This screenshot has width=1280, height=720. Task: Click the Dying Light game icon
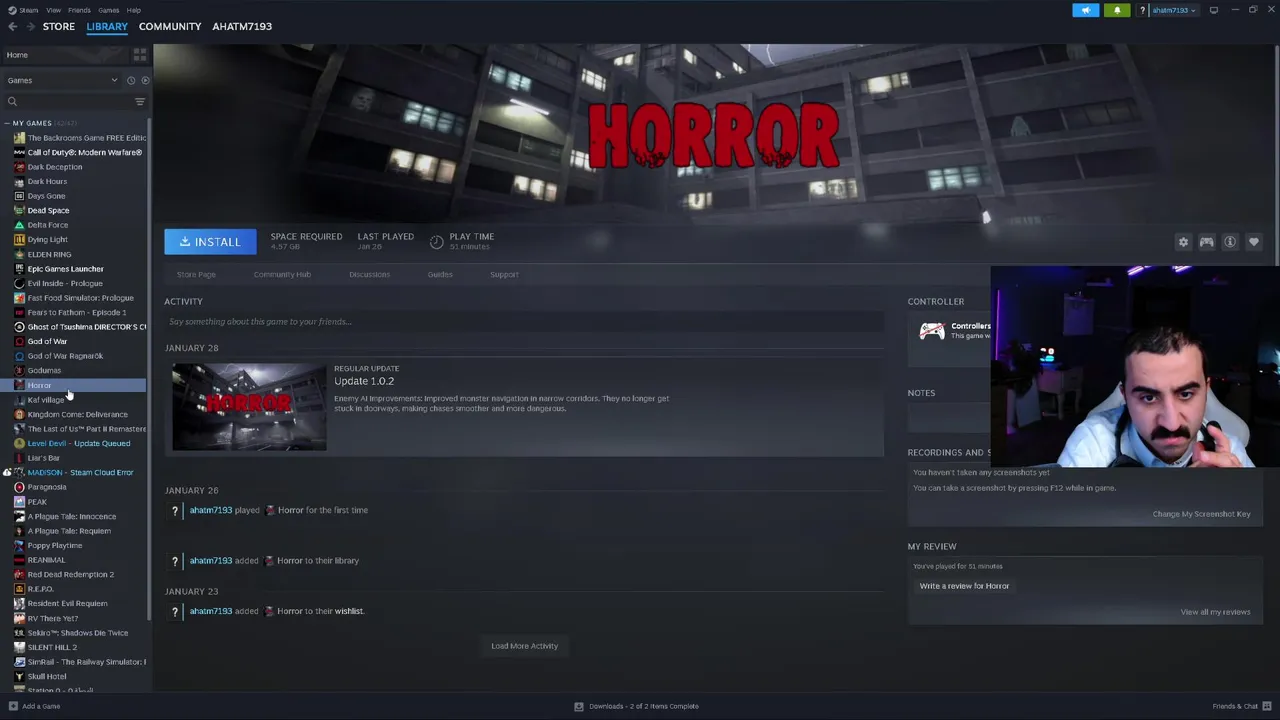pos(19,239)
